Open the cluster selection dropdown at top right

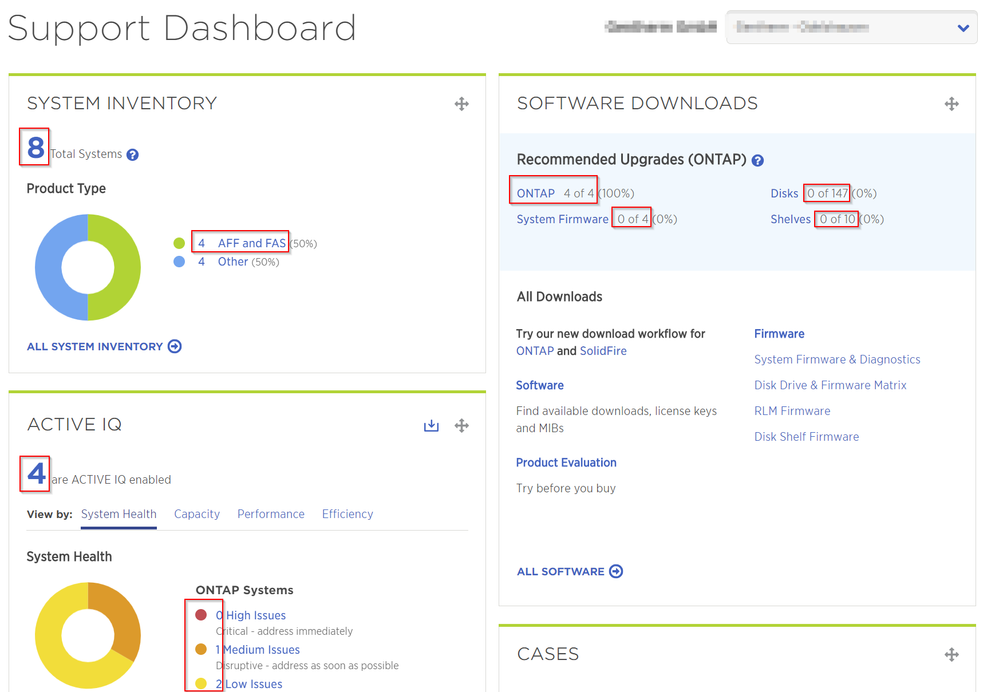(x=961, y=27)
